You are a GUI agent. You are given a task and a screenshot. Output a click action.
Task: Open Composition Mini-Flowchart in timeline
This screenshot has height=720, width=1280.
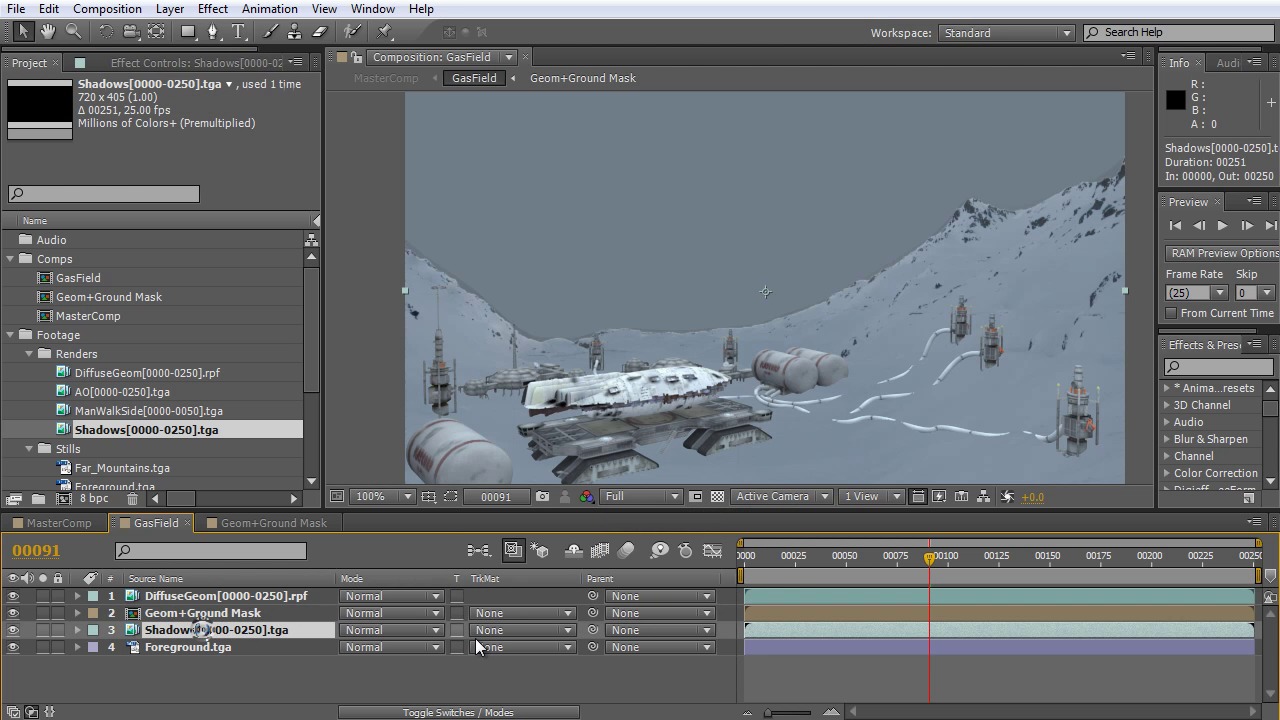click(x=479, y=550)
